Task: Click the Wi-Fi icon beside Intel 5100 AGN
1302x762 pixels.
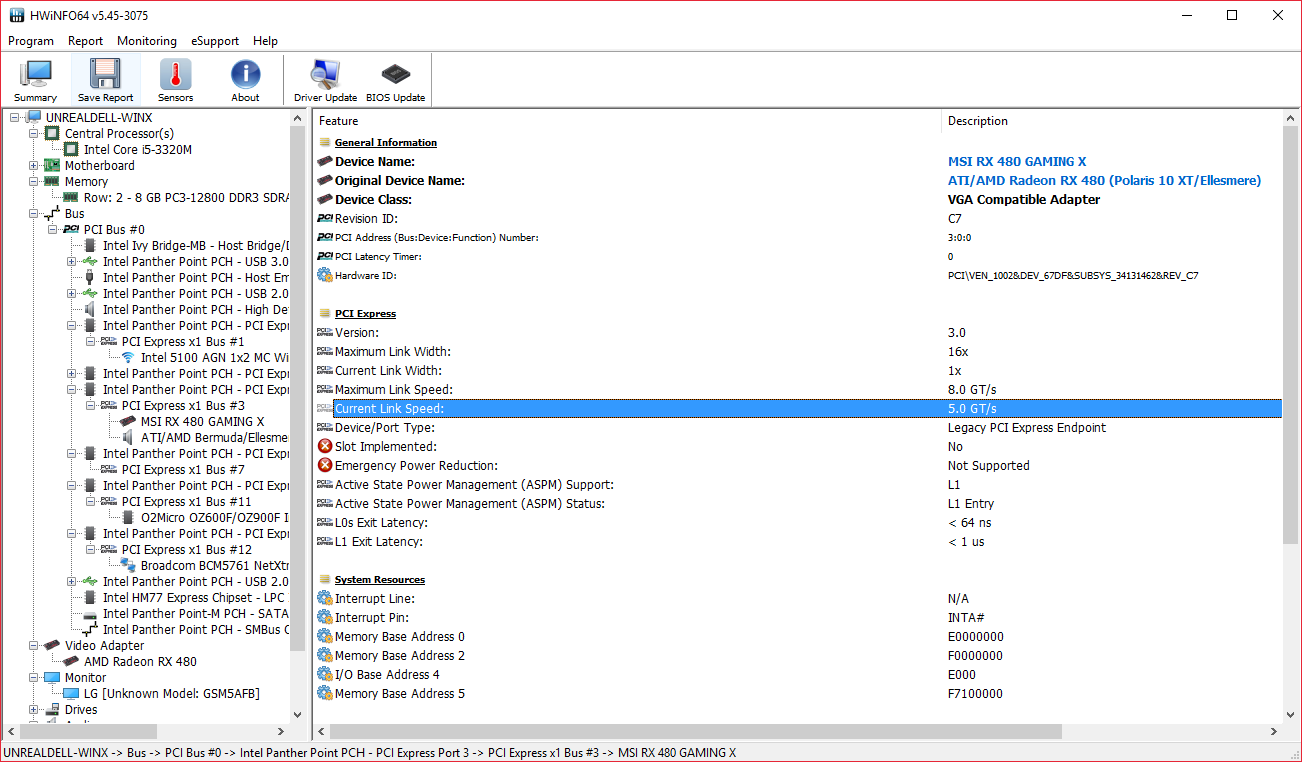Action: click(x=128, y=357)
